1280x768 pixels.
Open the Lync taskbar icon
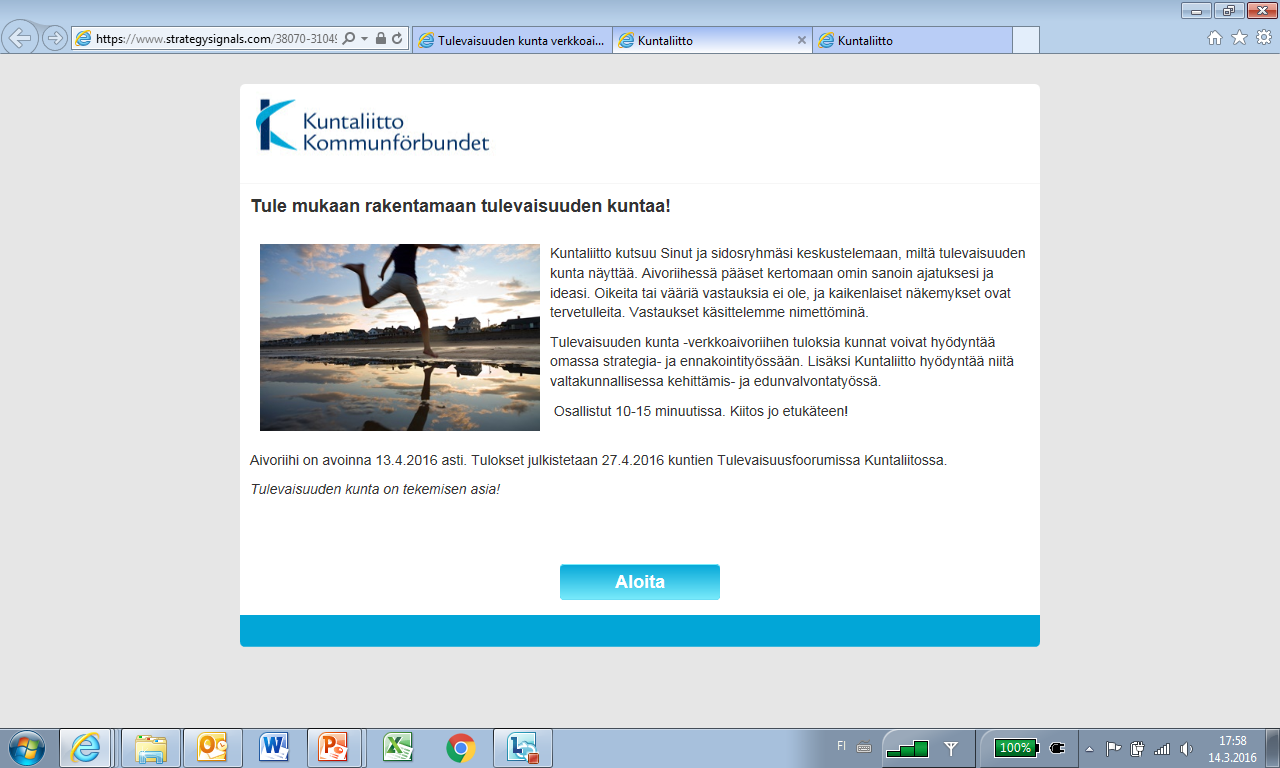(523, 748)
